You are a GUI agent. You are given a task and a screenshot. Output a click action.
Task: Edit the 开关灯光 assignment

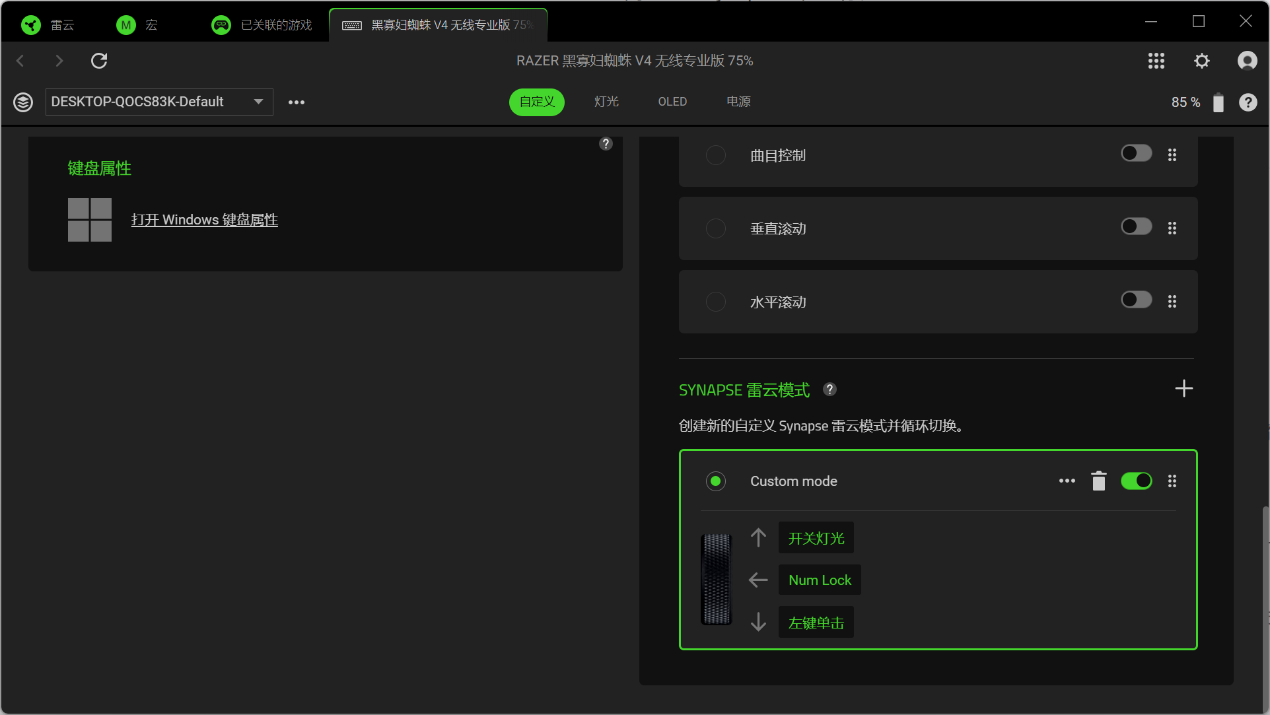816,538
